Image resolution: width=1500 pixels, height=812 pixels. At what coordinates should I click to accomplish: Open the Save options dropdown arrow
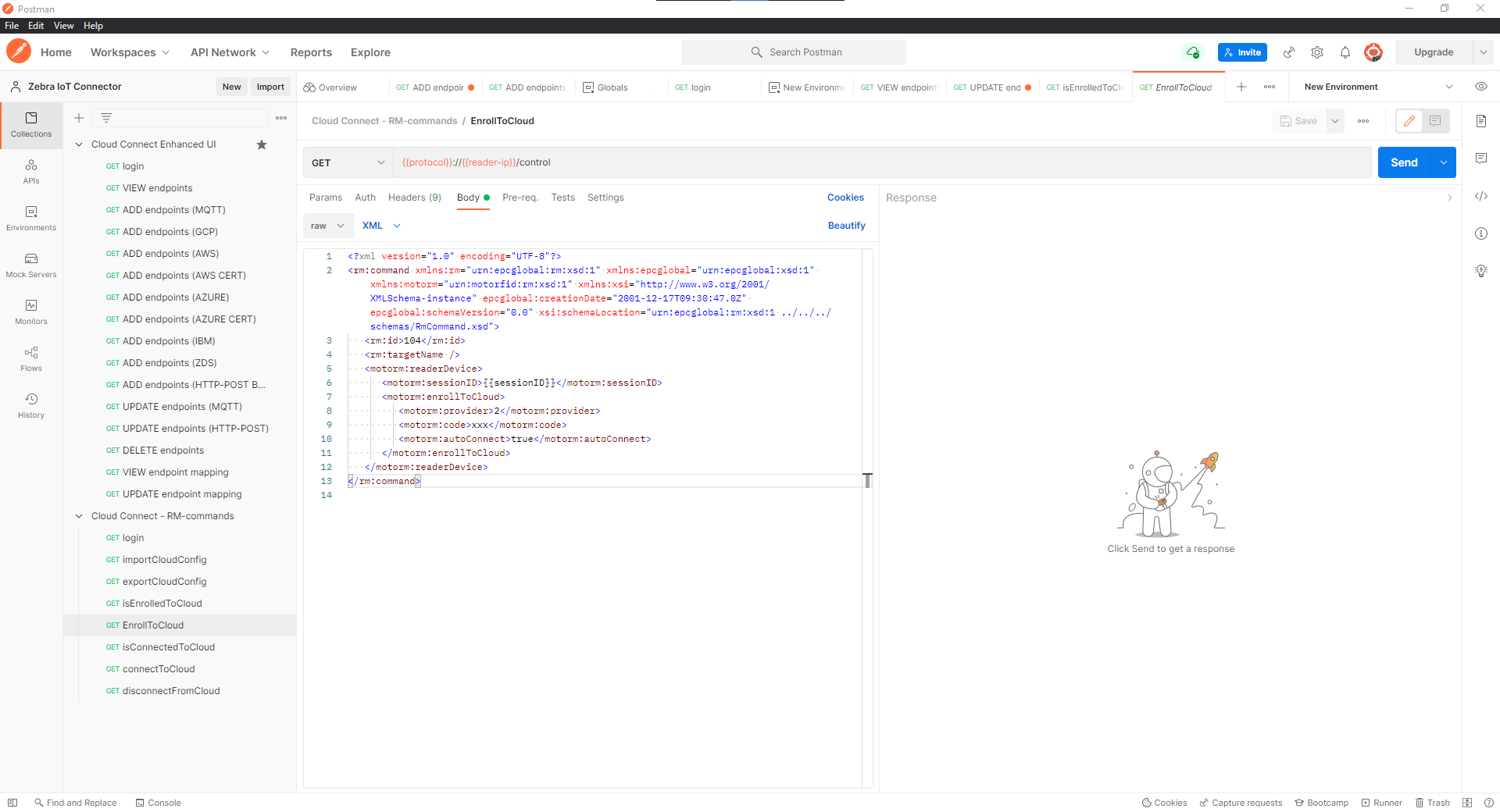click(x=1335, y=121)
